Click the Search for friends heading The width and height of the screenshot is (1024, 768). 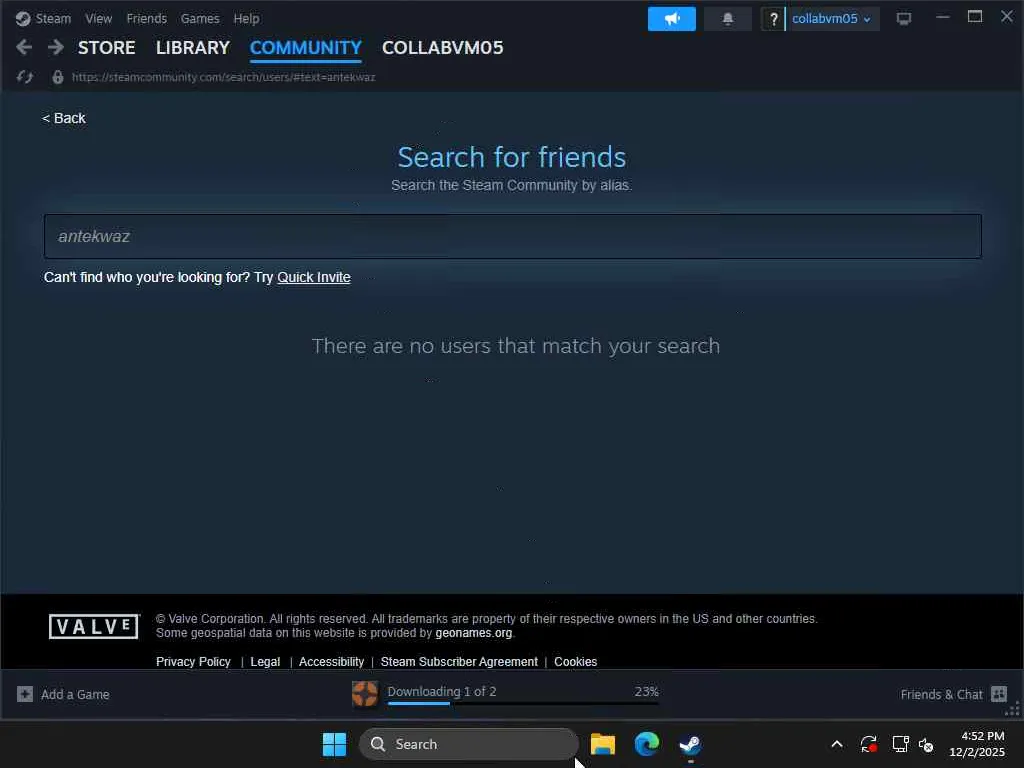512,157
